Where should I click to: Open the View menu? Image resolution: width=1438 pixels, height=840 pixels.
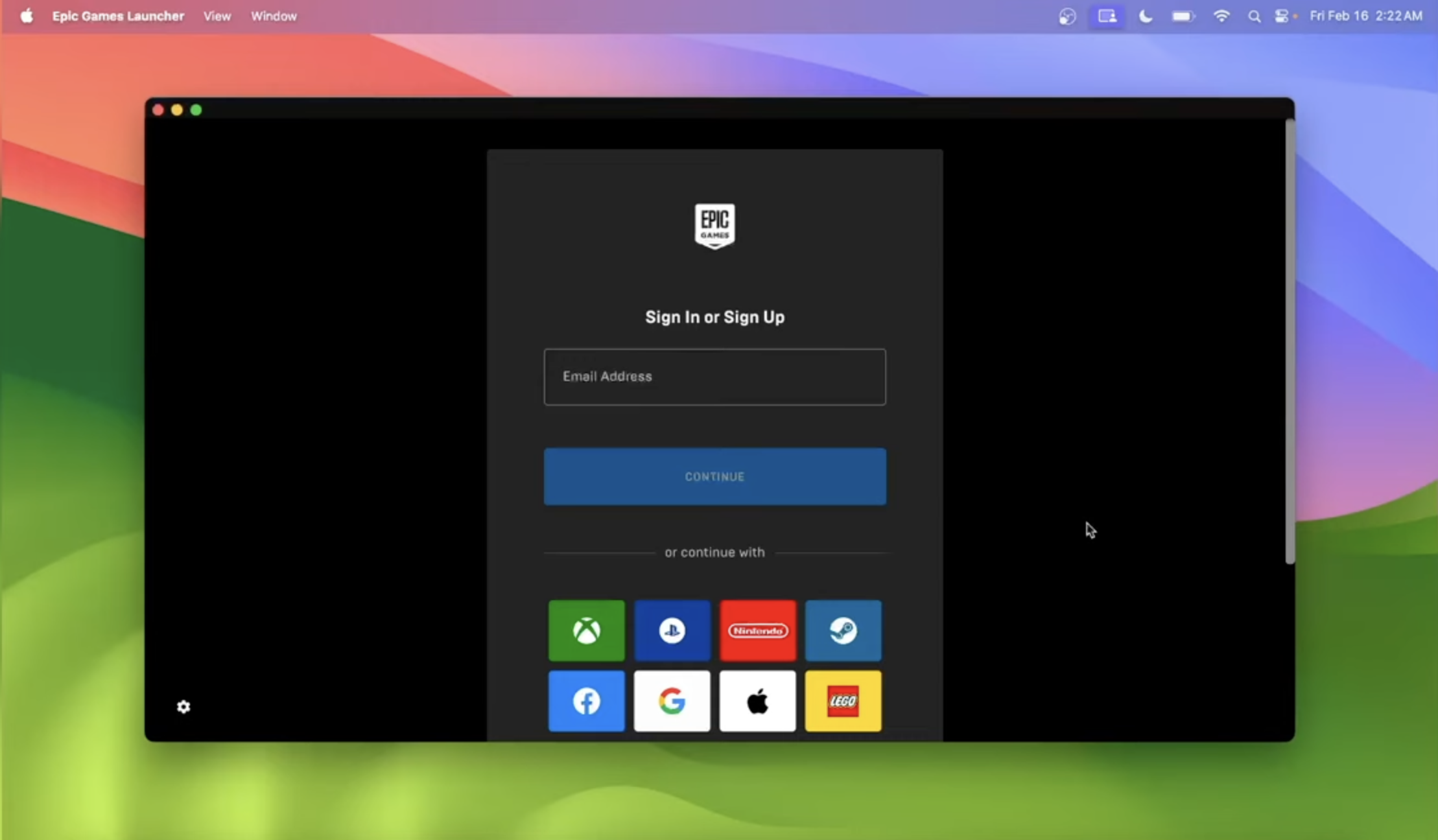pyautogui.click(x=217, y=16)
